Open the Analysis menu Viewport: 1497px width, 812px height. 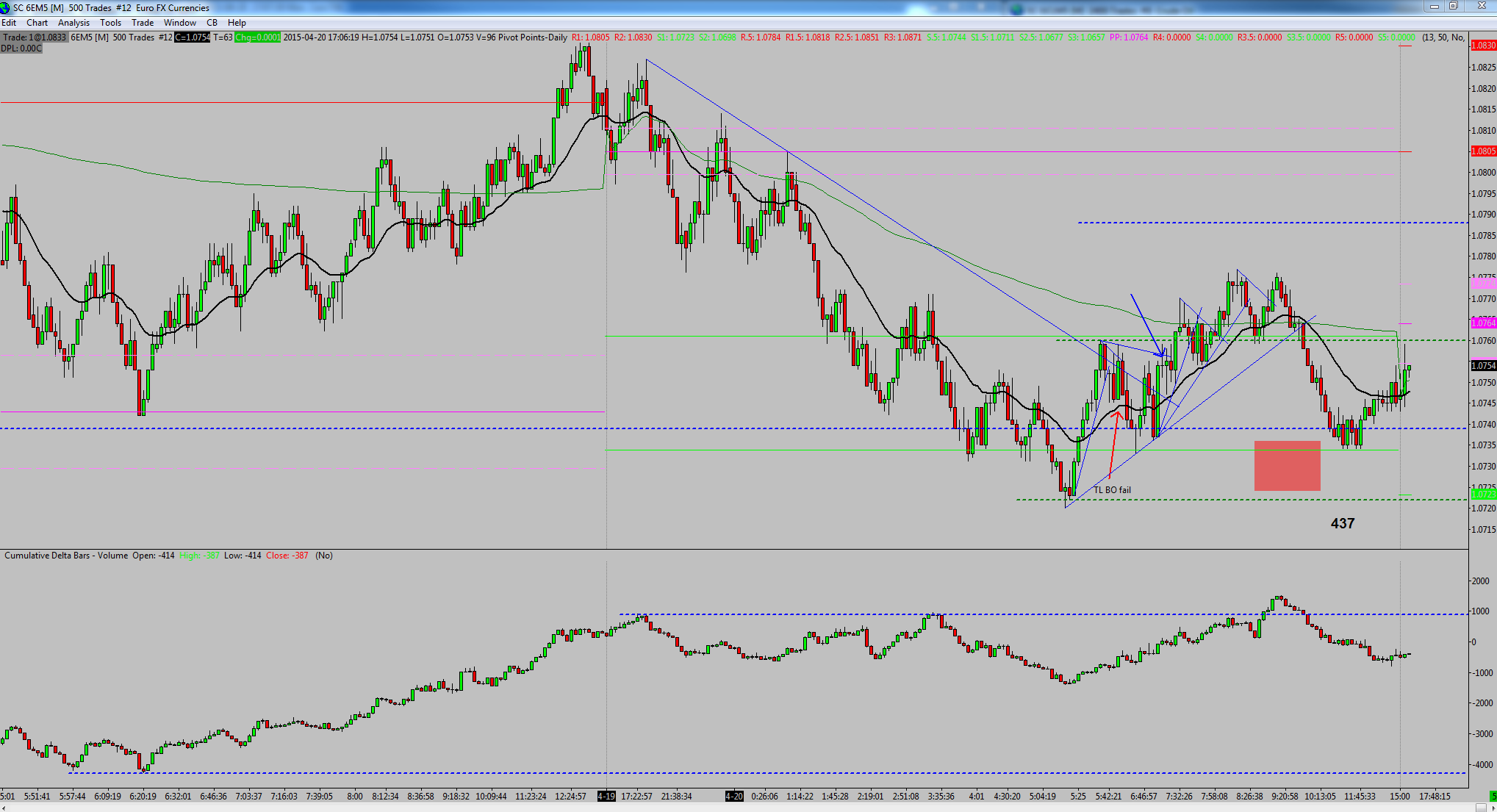click(73, 23)
